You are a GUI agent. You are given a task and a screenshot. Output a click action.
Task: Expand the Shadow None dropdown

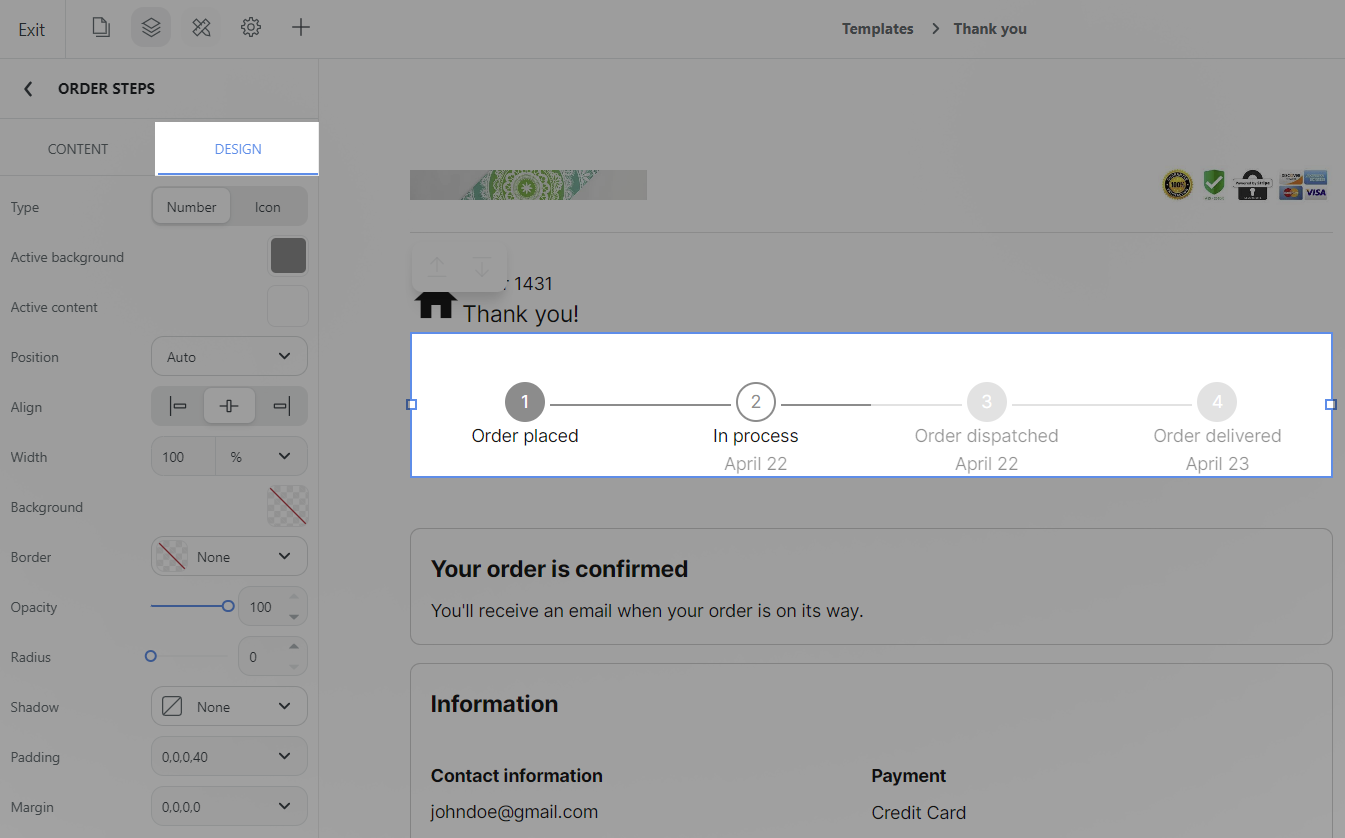(x=229, y=707)
